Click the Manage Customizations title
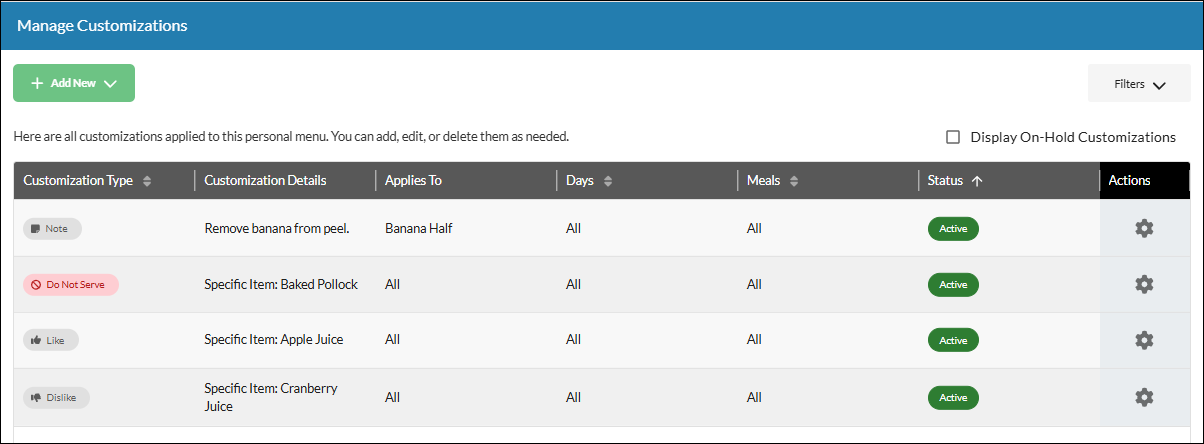 tap(102, 26)
